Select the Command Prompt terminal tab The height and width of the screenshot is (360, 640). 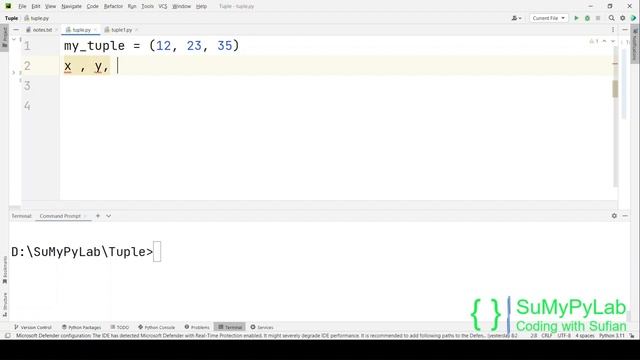pos(60,216)
